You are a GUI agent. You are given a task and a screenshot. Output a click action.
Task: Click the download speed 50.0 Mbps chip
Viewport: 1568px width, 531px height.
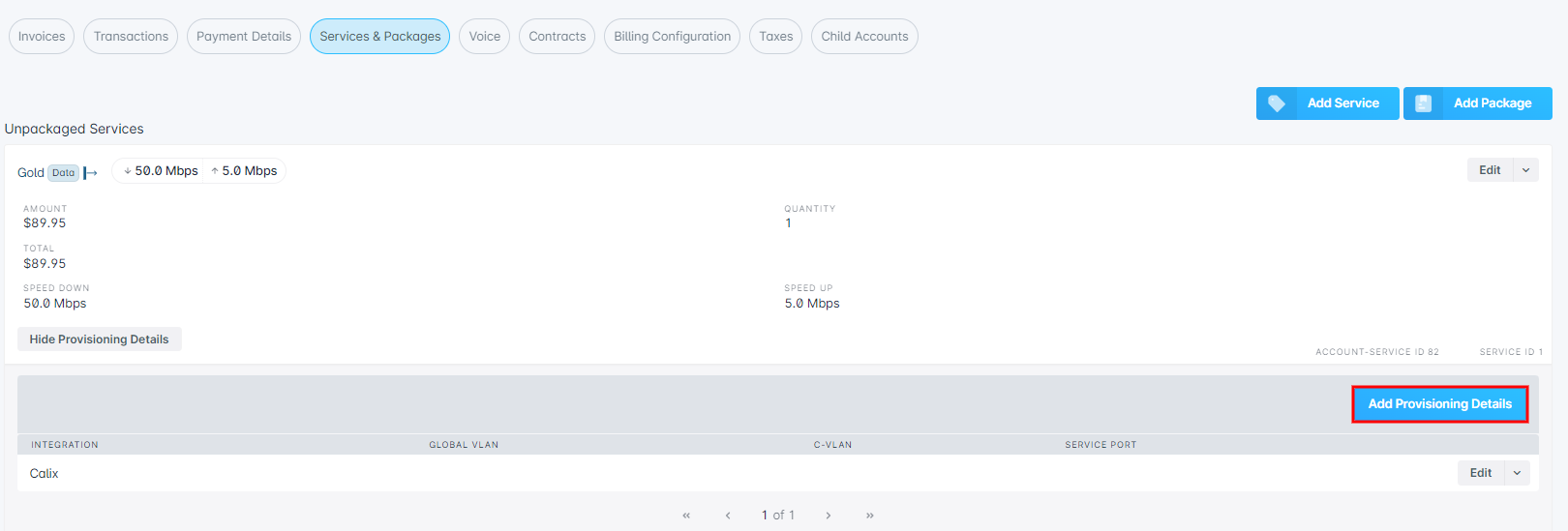161,171
